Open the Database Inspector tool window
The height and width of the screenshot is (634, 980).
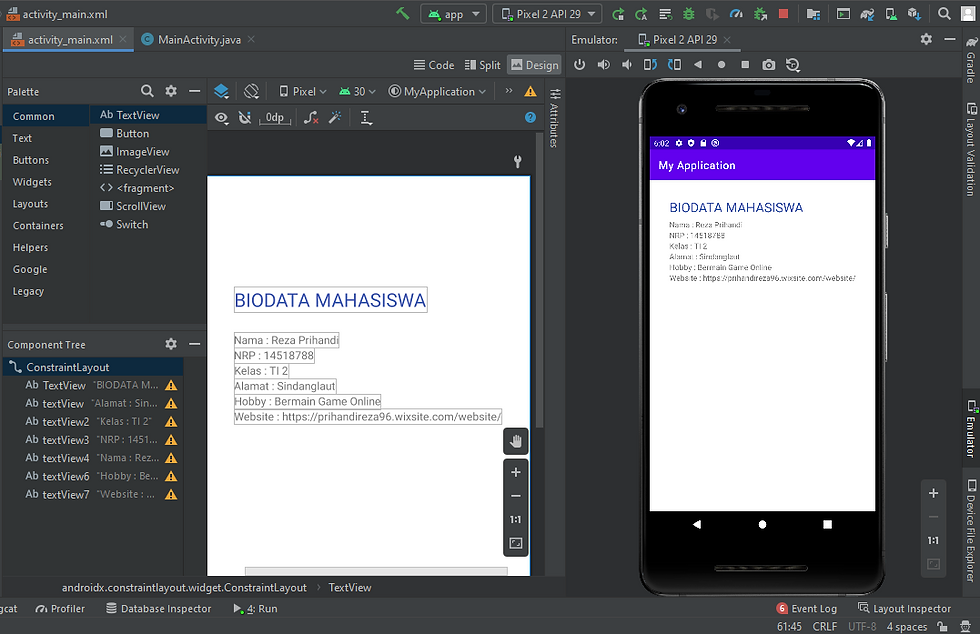[159, 608]
